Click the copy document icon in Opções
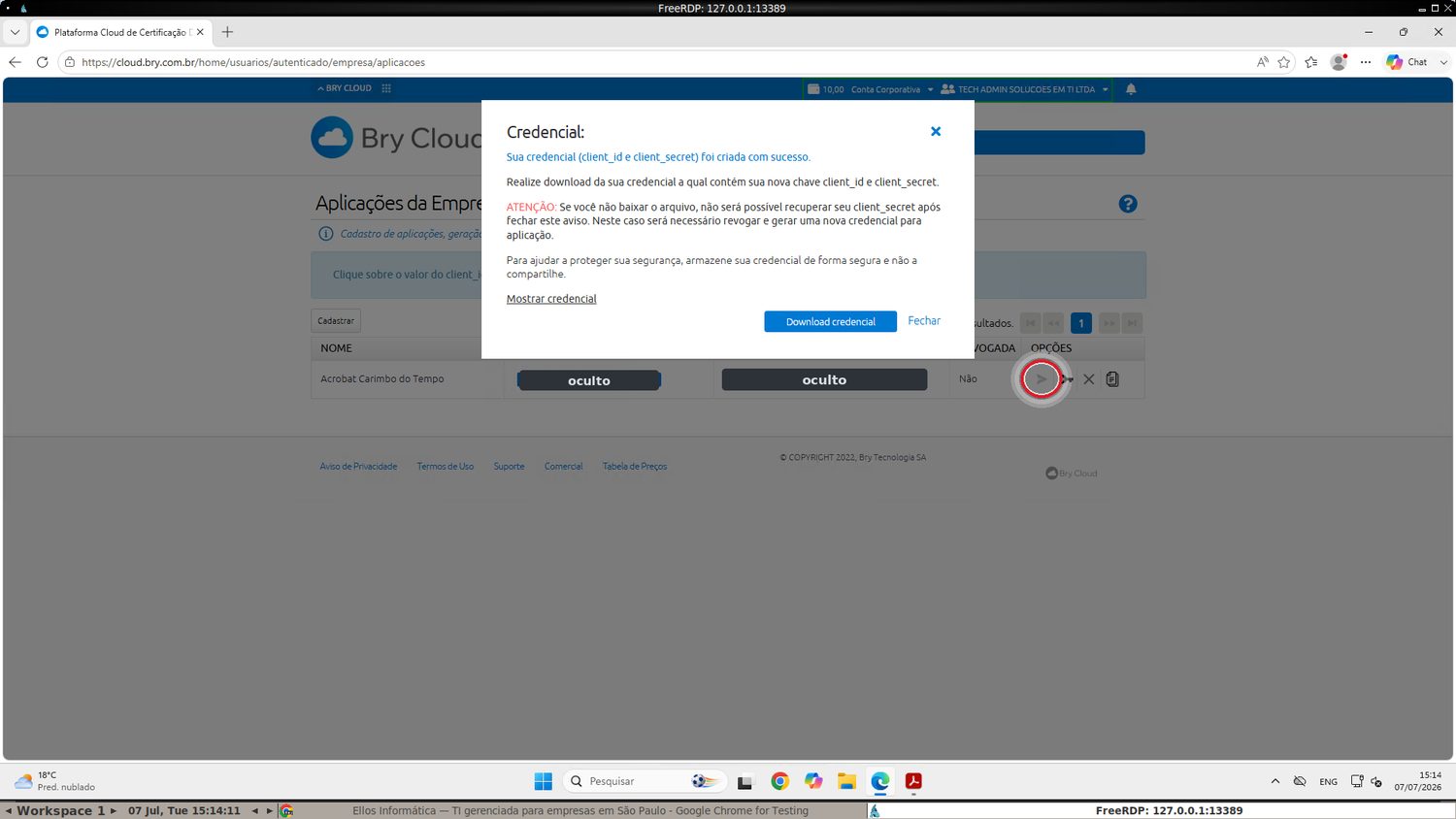 coord(1112,379)
